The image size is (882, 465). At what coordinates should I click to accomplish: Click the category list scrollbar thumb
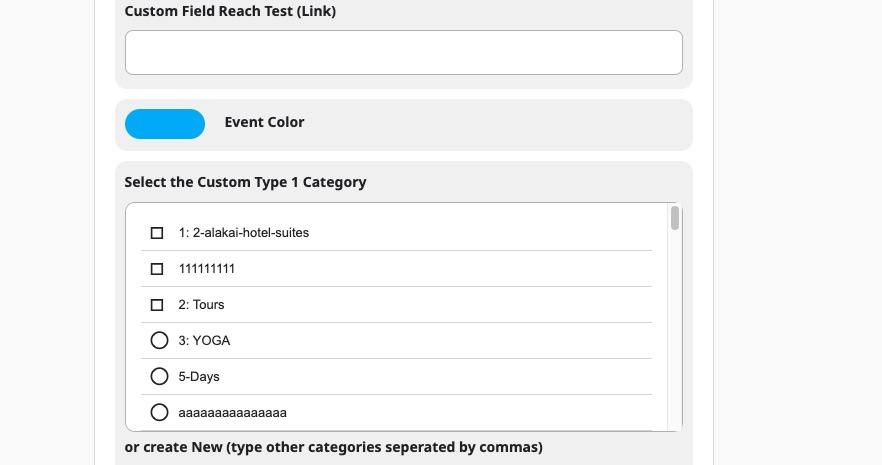click(675, 218)
